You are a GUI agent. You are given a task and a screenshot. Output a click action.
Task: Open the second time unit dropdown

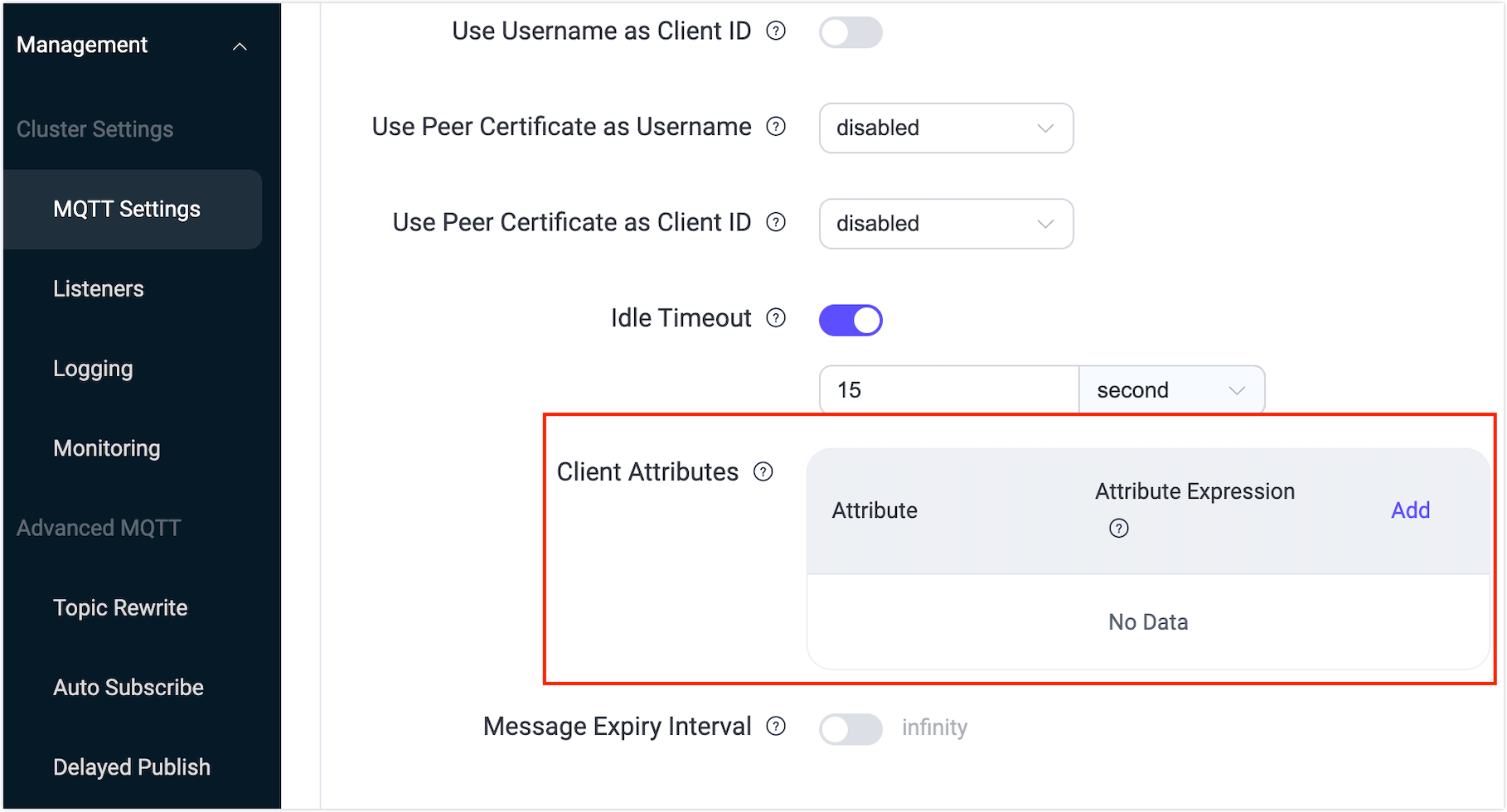[x=1171, y=389]
